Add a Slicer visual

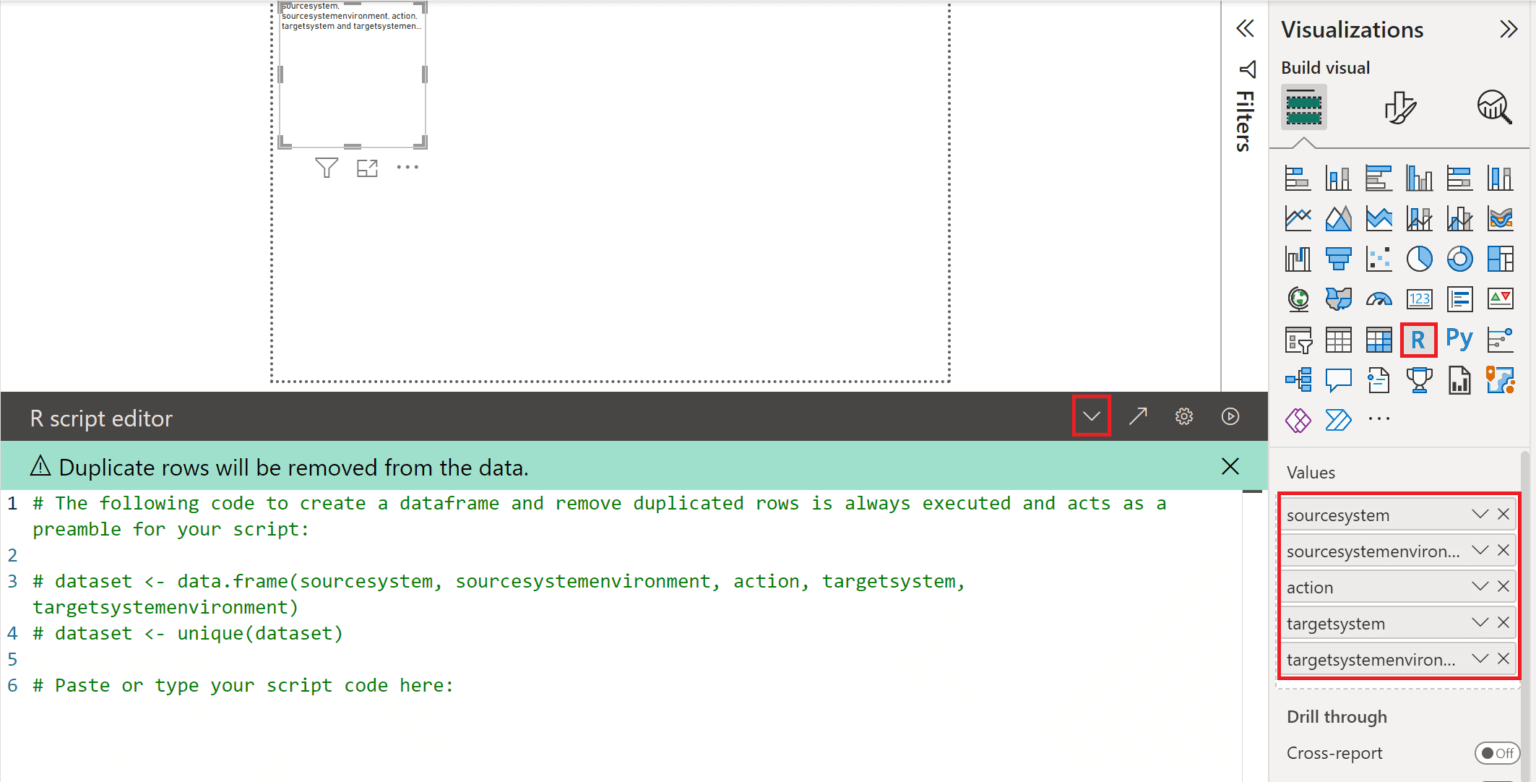(x=1297, y=339)
